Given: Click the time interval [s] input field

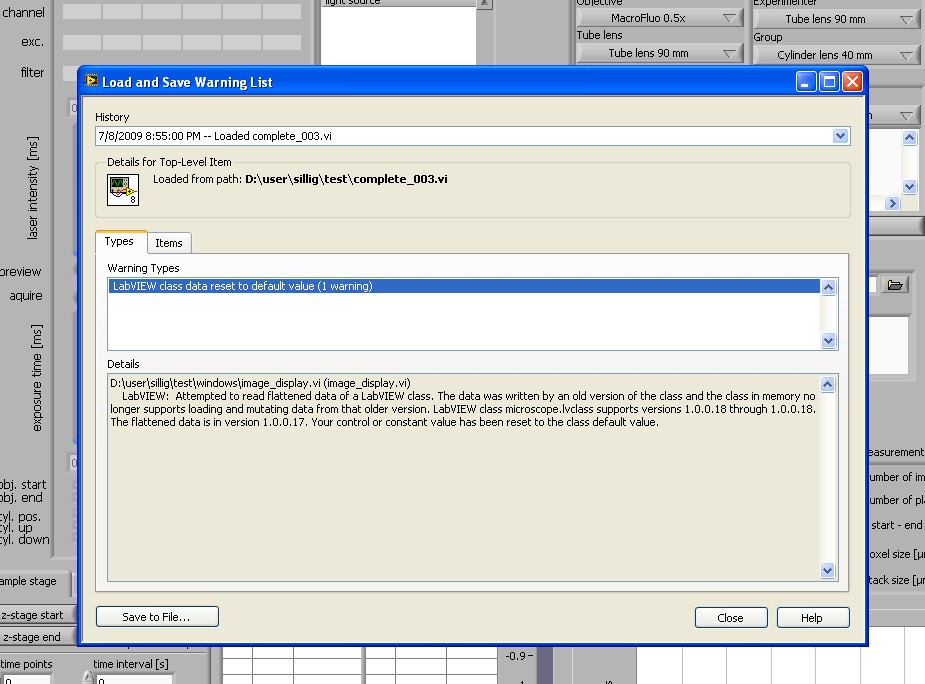Looking at the screenshot, I should click(134, 679).
